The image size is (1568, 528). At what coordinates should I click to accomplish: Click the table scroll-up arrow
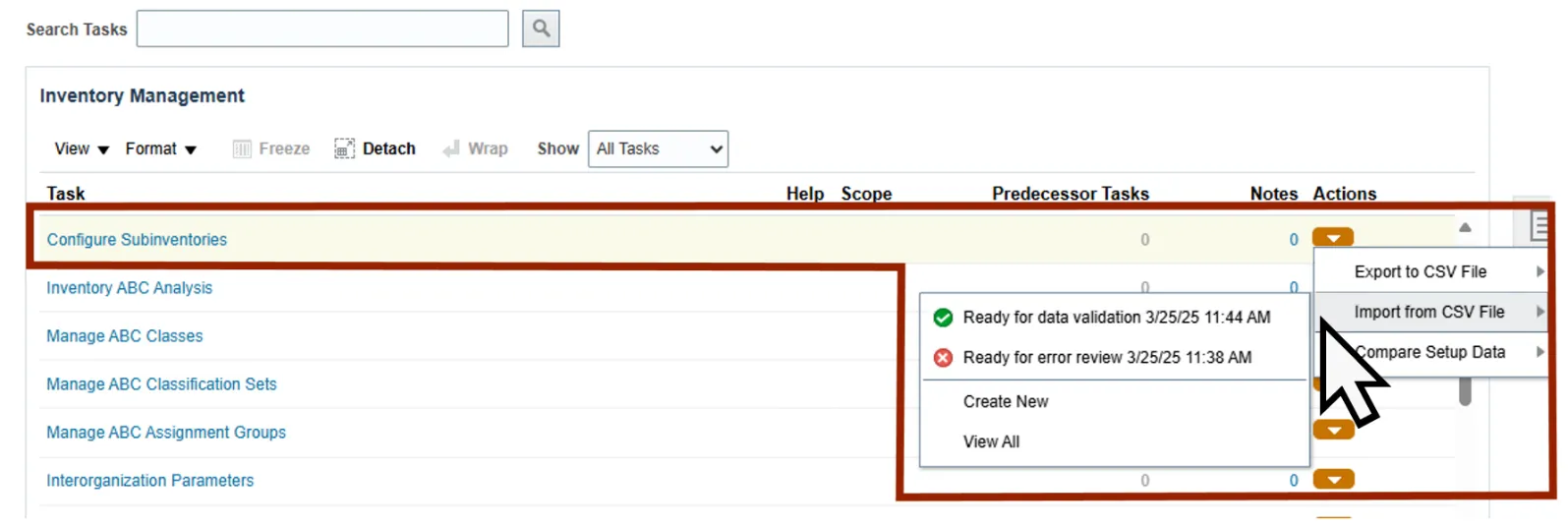point(1465,227)
